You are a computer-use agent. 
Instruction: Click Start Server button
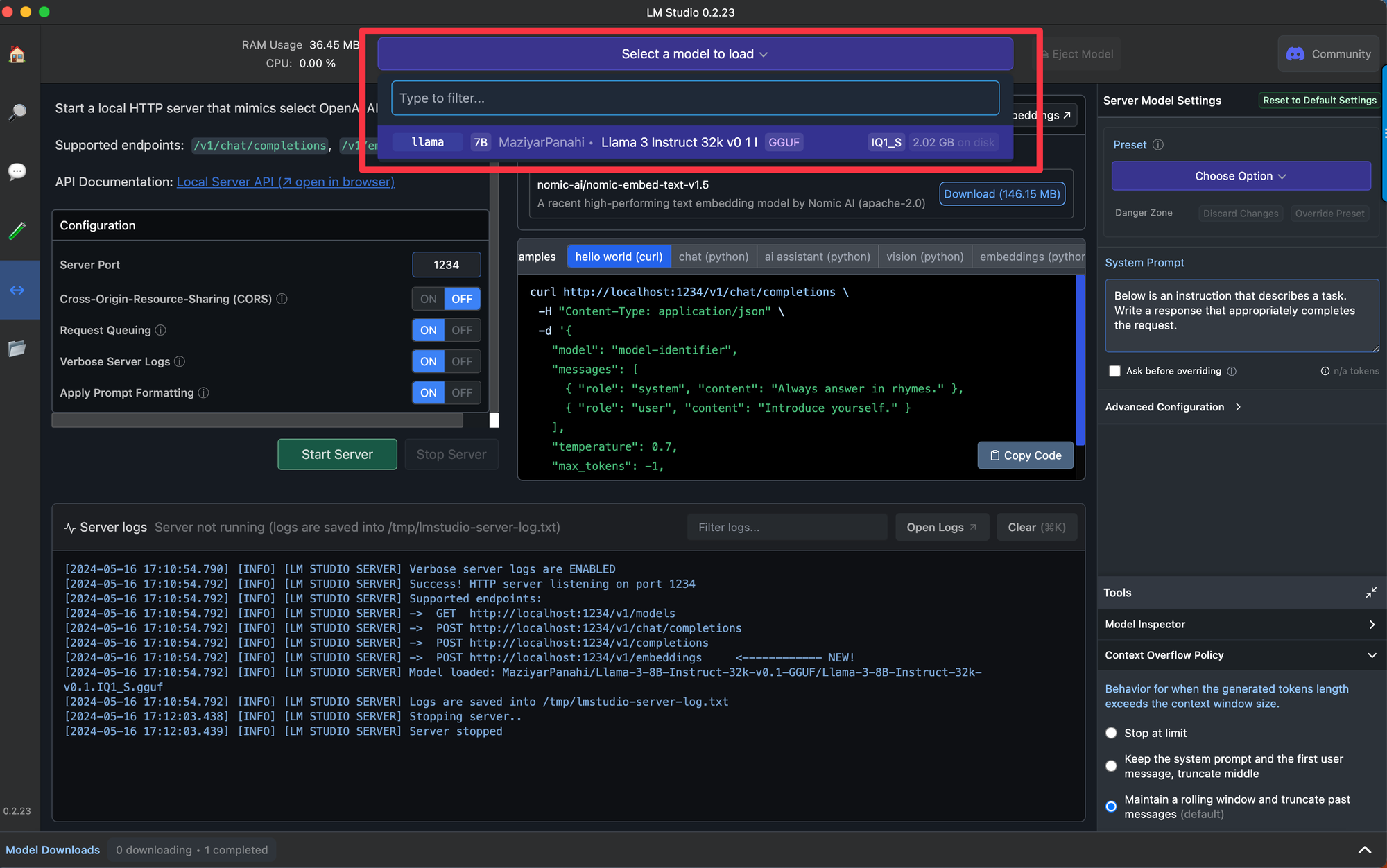pos(336,454)
